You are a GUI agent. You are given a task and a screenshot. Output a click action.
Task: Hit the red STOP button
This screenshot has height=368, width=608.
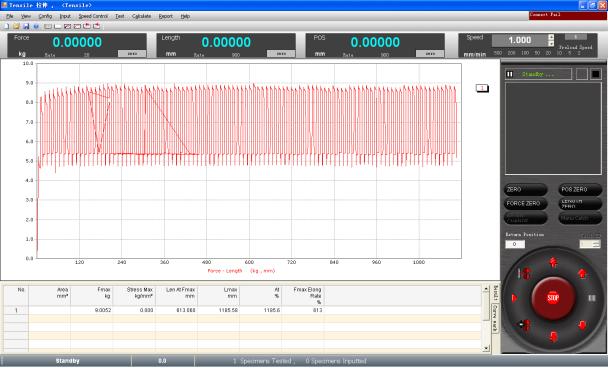coord(553,298)
